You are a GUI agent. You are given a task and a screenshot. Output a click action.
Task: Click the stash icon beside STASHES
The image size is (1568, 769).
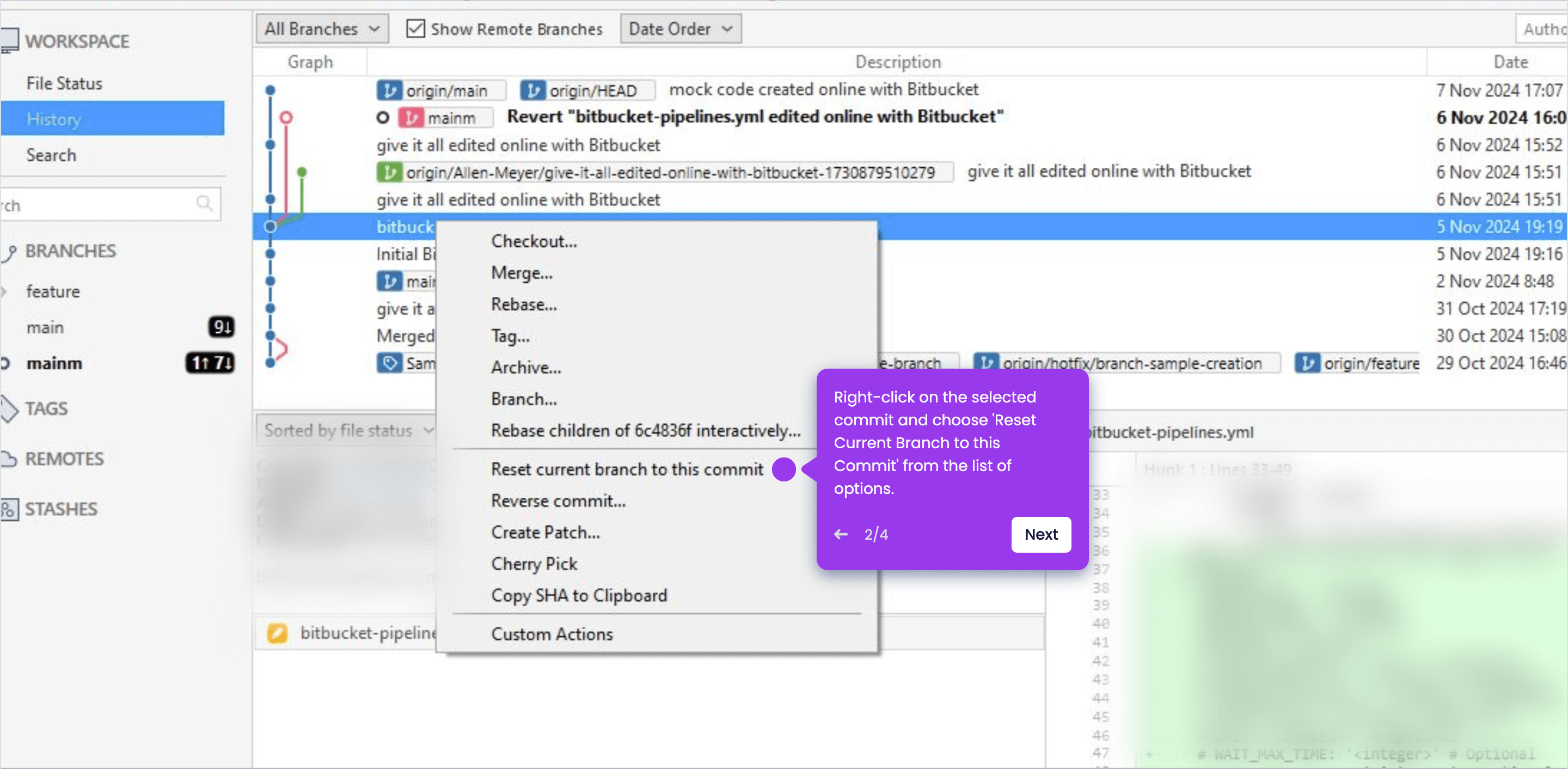tap(9, 509)
